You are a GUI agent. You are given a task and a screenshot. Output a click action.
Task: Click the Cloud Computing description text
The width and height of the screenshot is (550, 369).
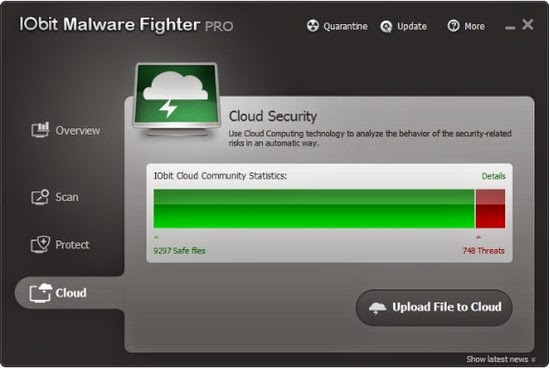[x=370, y=138]
